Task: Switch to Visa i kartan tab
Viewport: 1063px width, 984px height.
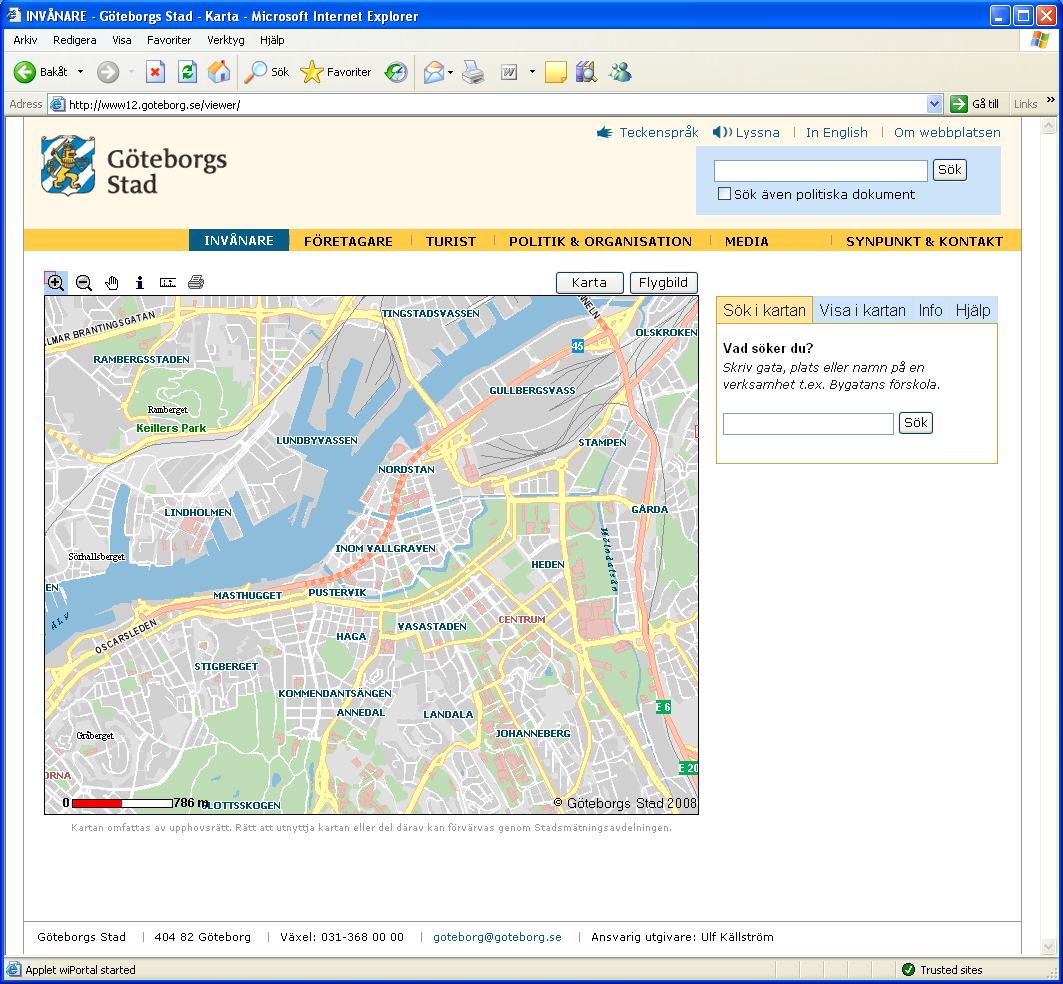Action: pyautogui.click(x=862, y=311)
